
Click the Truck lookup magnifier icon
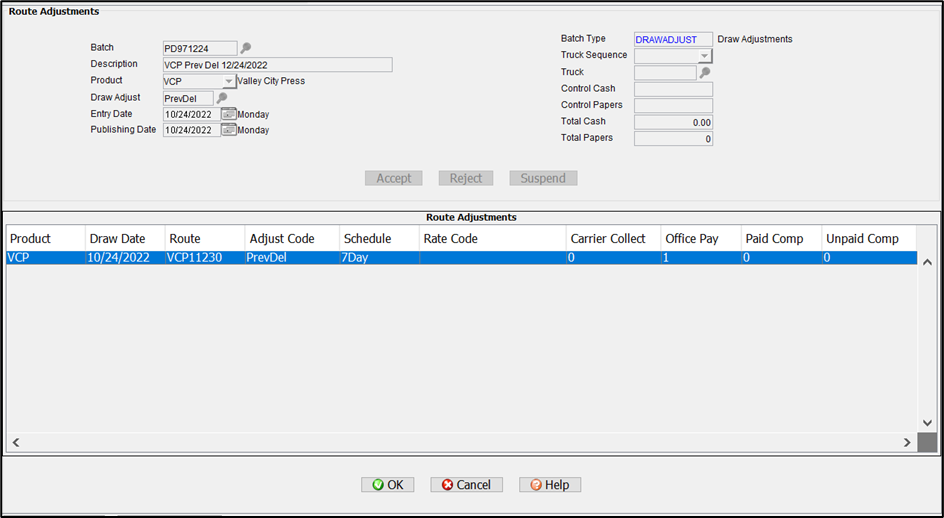pyautogui.click(x=705, y=73)
